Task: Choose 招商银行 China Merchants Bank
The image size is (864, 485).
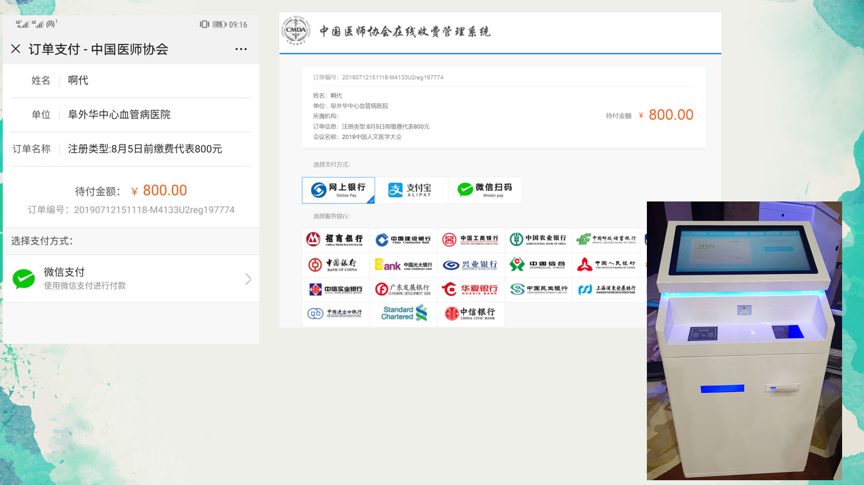Action: pyautogui.click(x=336, y=239)
